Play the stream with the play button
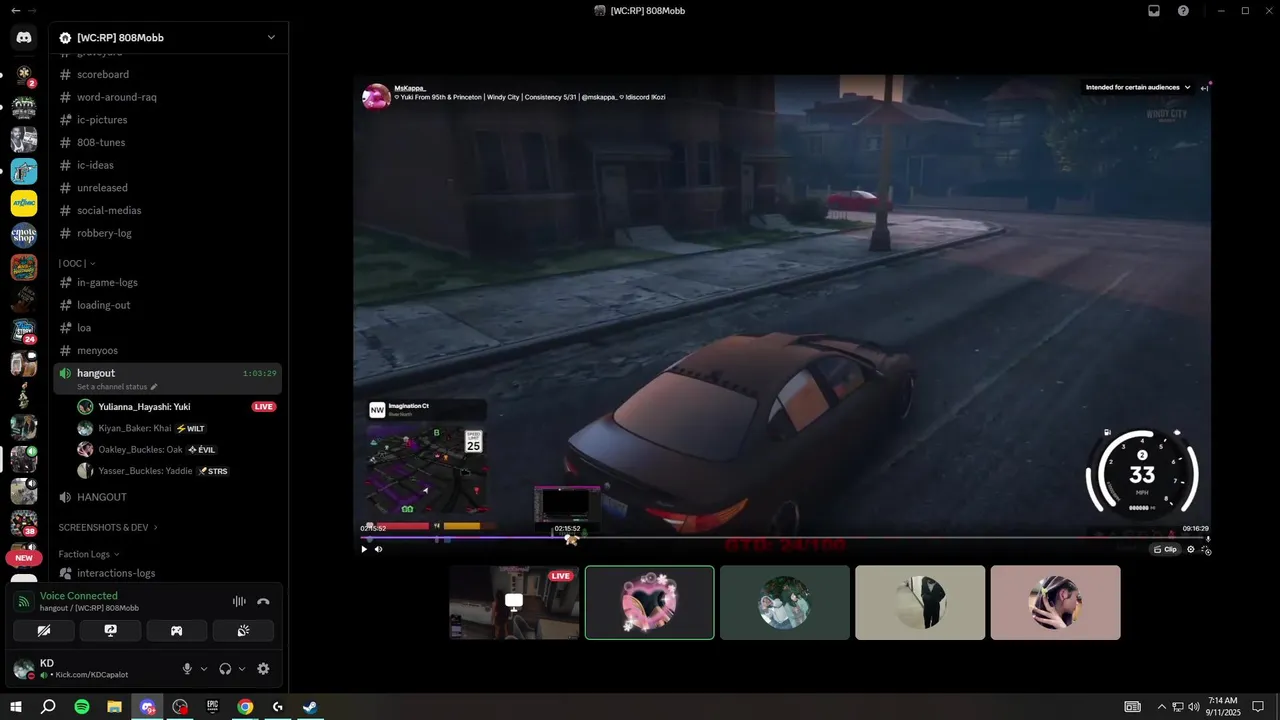The image size is (1280, 720). 364,549
